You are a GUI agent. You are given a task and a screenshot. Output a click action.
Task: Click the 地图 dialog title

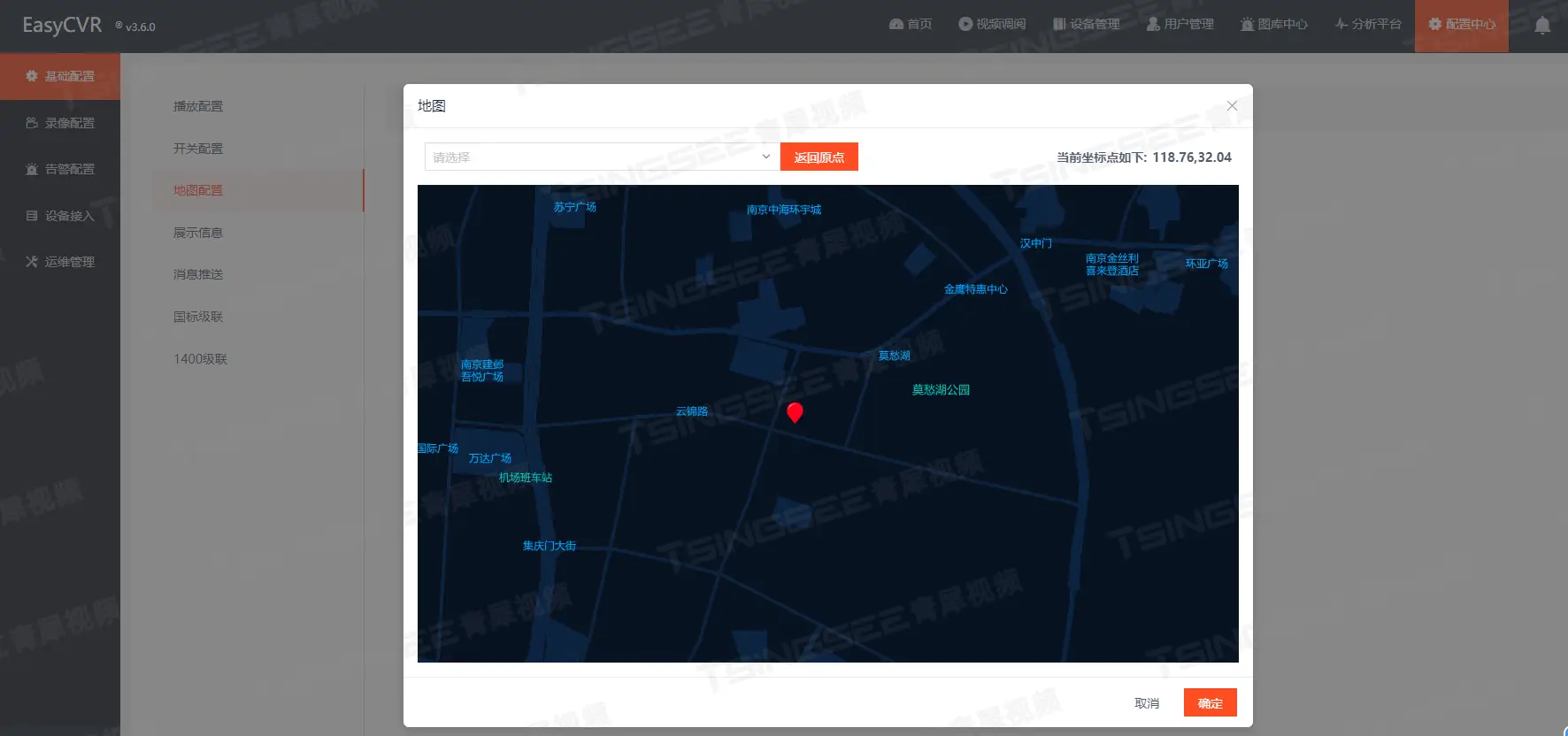point(432,105)
